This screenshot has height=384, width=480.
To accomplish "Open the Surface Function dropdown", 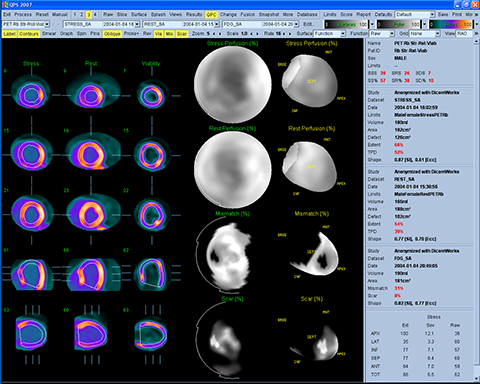I will (x=330, y=34).
